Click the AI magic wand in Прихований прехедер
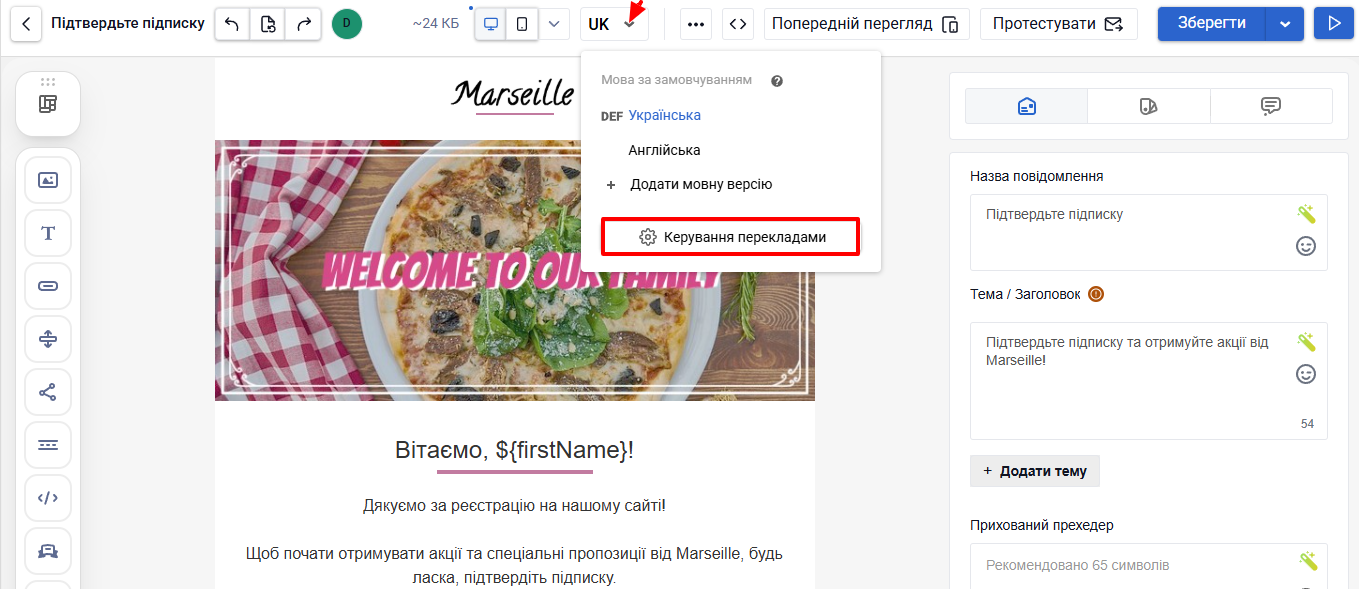The image size is (1359, 589). tap(1306, 560)
